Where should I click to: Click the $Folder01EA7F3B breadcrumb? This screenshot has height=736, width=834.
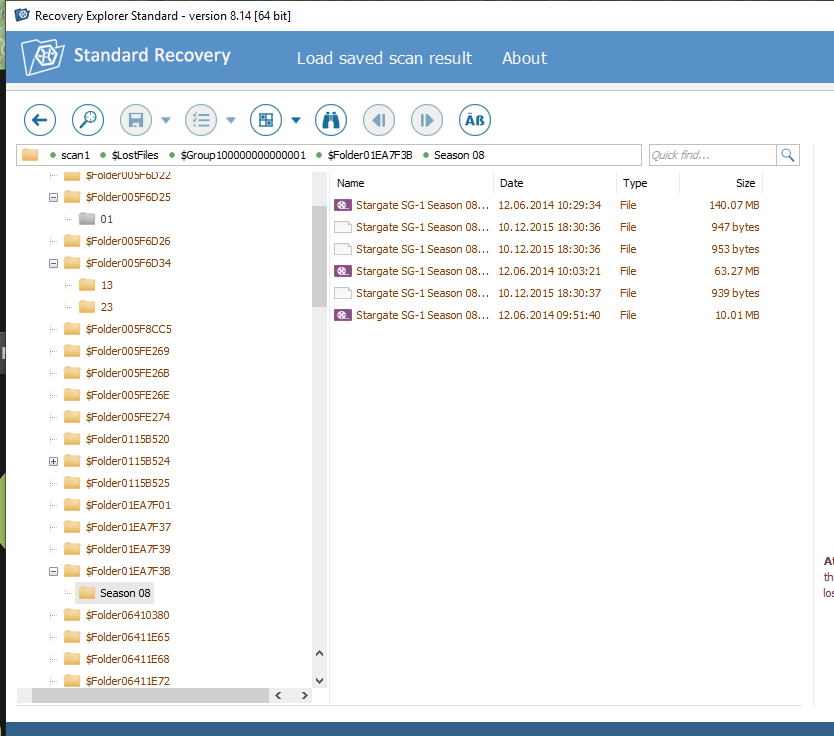(x=370, y=155)
